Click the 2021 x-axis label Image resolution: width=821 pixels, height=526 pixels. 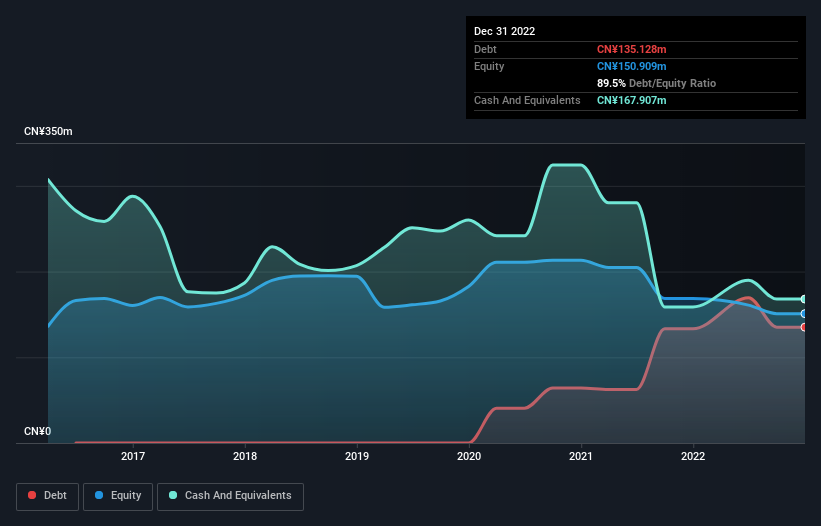[581, 456]
